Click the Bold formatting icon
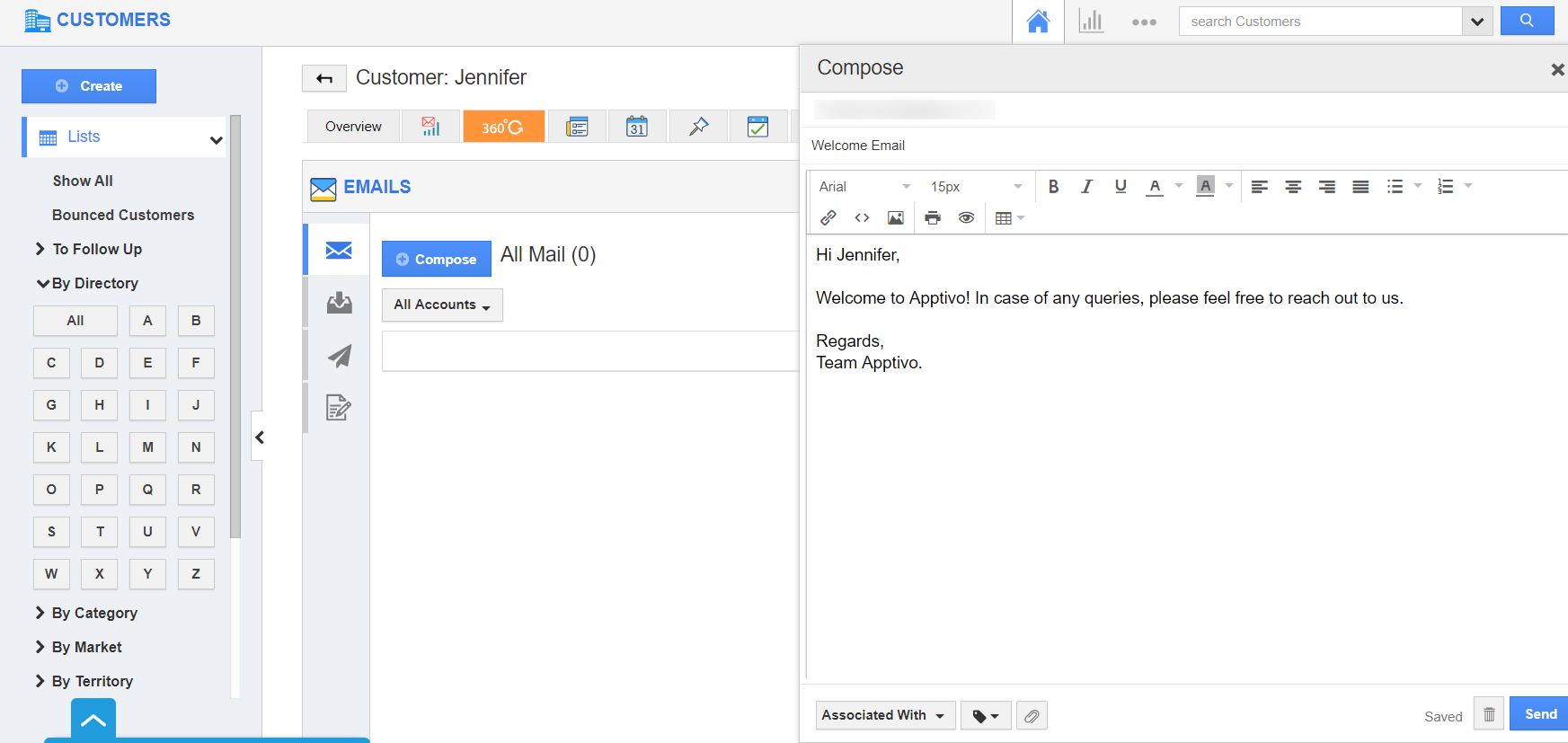The height and width of the screenshot is (743, 1568). (1053, 187)
